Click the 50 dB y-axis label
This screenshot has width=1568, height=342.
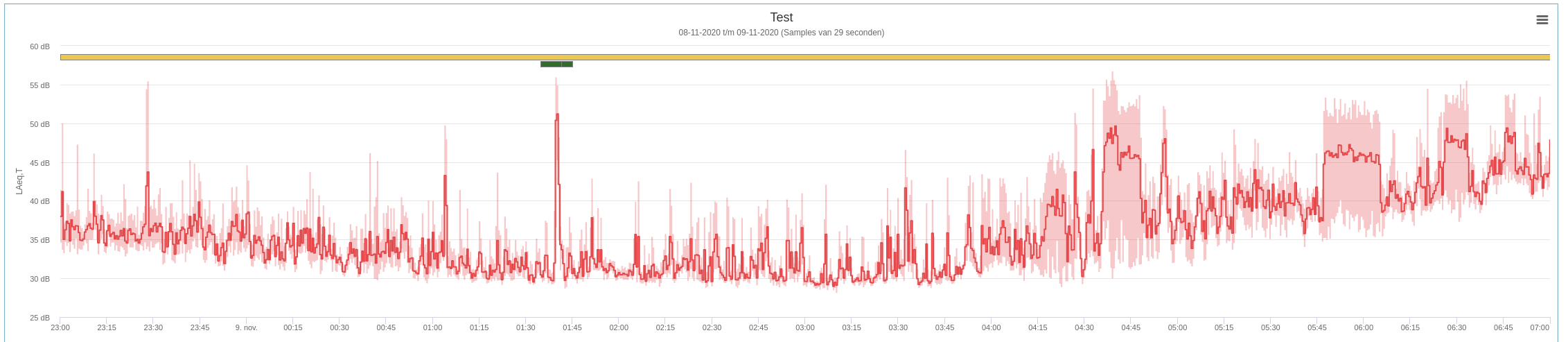(39, 124)
